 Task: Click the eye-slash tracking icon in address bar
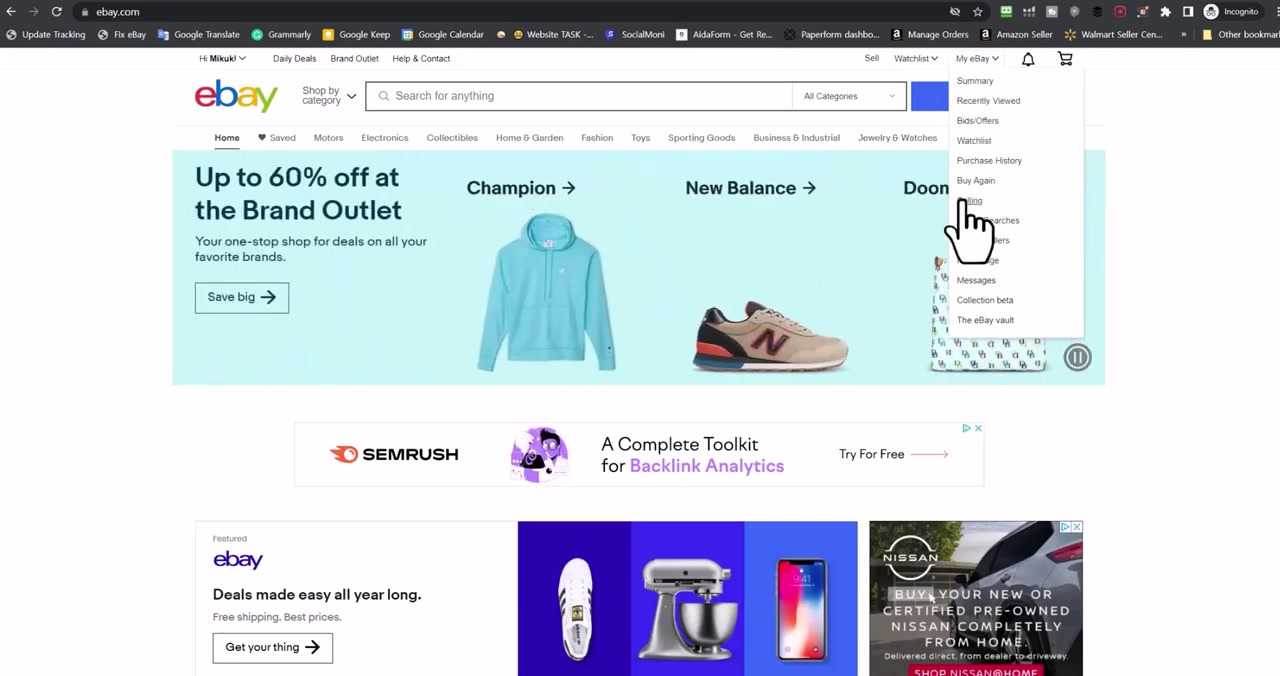click(x=955, y=12)
